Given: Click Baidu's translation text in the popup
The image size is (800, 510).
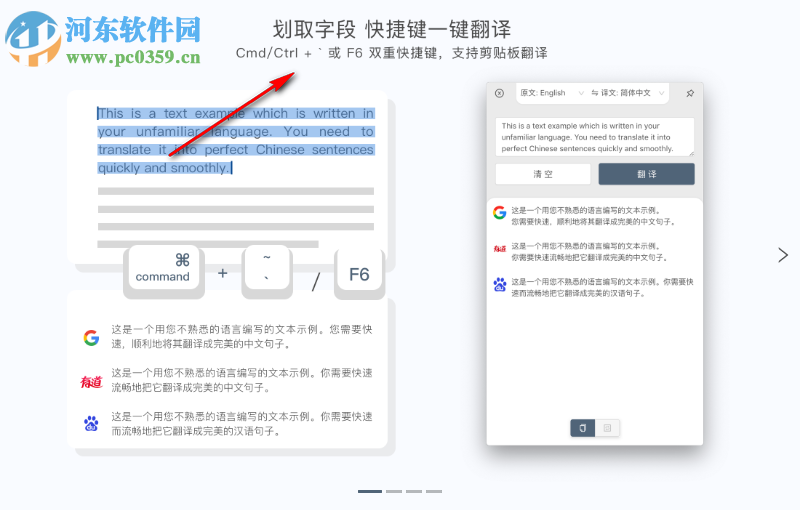Looking at the screenshot, I should pyautogui.click(x=603, y=287).
